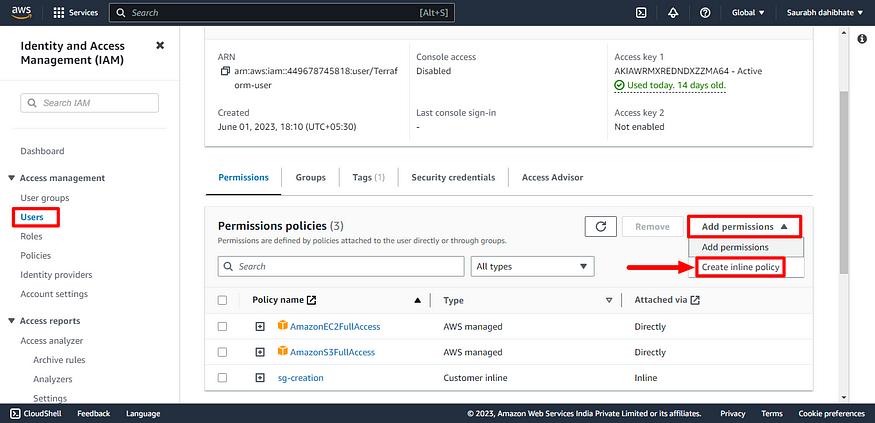Check the AmazonEC2FullAccess row checkbox

(223, 326)
